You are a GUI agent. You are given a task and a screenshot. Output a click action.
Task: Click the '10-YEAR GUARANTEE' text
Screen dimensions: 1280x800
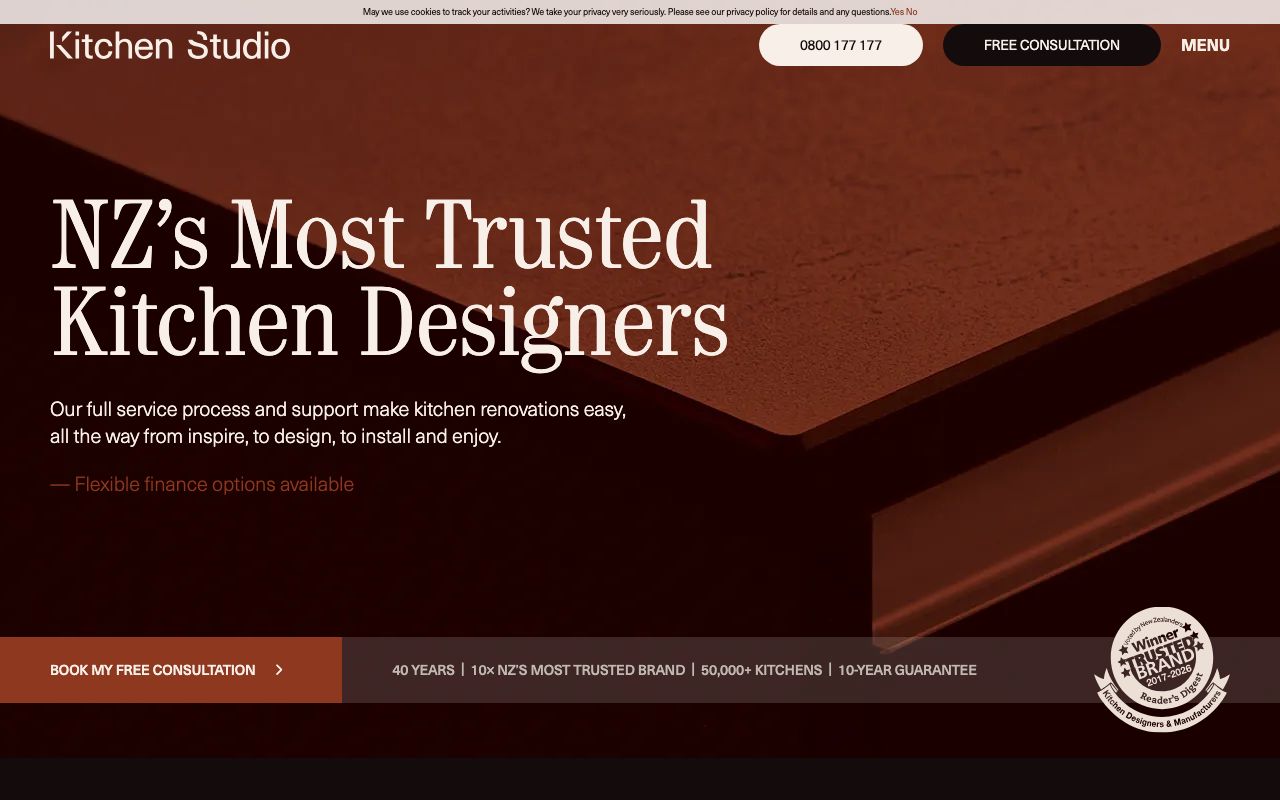point(907,670)
